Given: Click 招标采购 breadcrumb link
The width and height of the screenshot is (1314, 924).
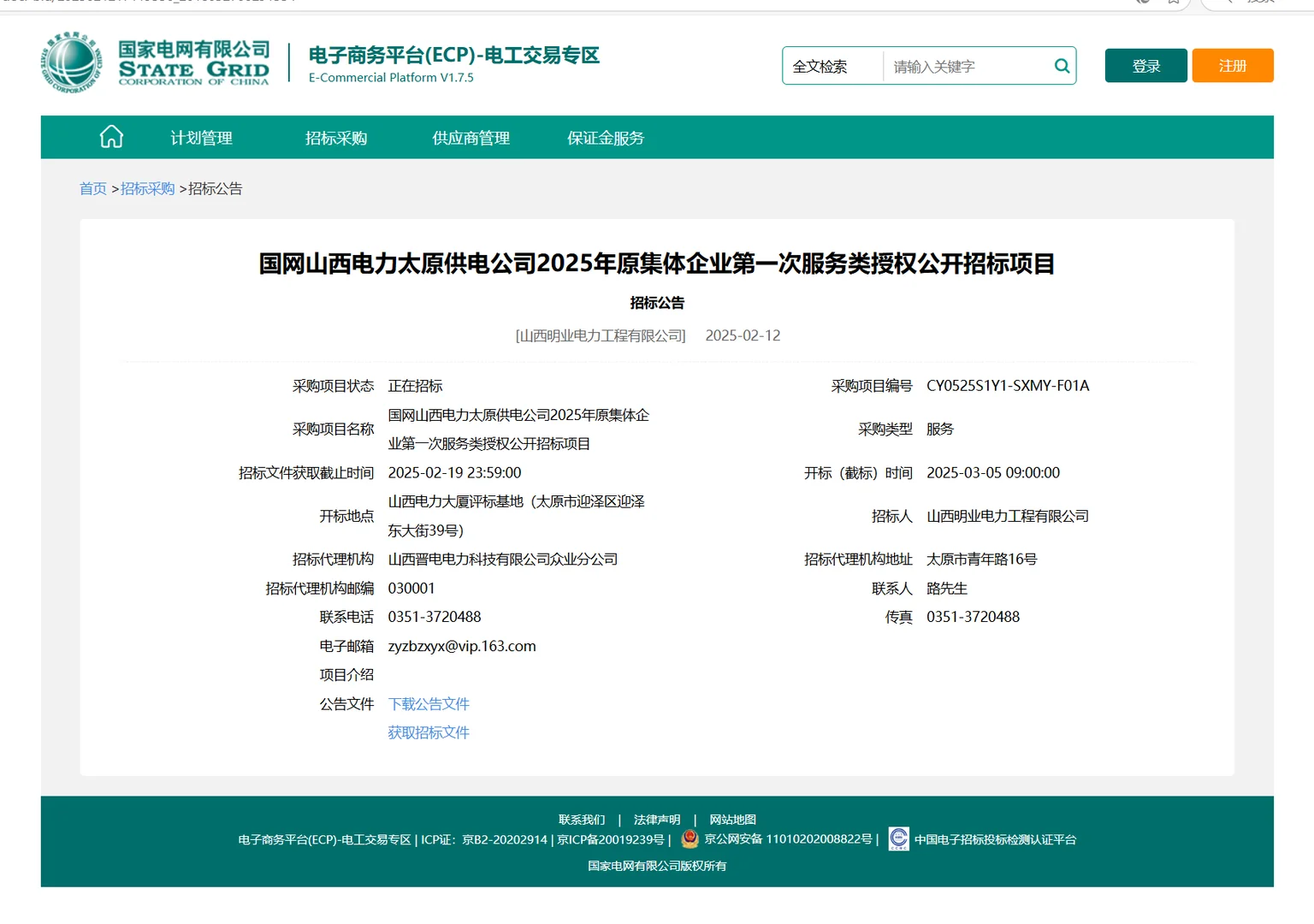Looking at the screenshot, I should pyautogui.click(x=146, y=188).
